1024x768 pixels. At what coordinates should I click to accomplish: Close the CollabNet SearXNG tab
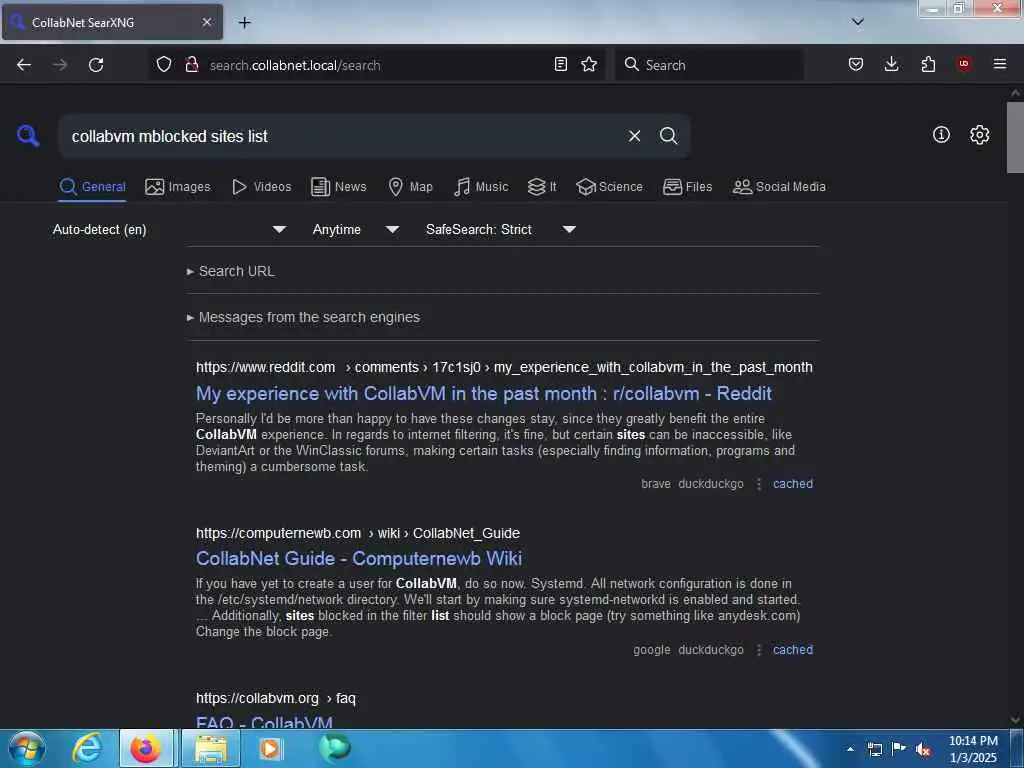pyautogui.click(x=206, y=22)
